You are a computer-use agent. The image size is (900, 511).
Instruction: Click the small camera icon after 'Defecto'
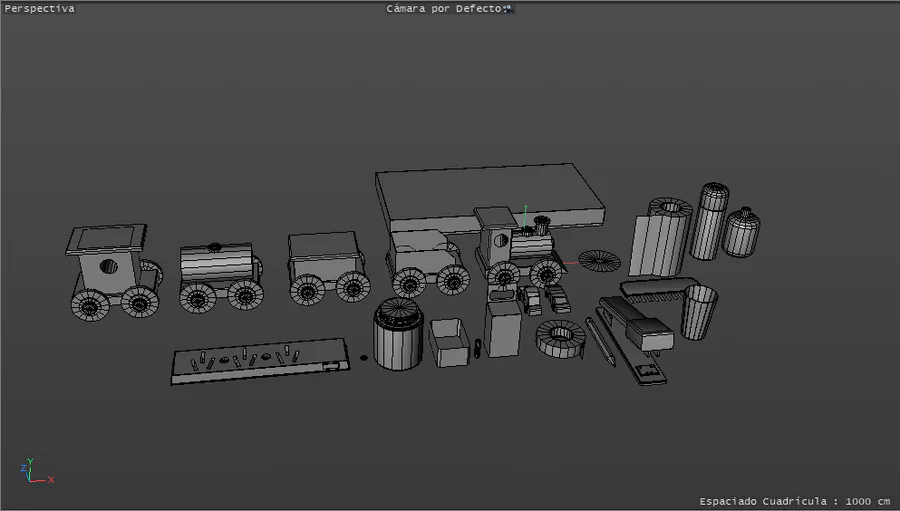[x=509, y=9]
